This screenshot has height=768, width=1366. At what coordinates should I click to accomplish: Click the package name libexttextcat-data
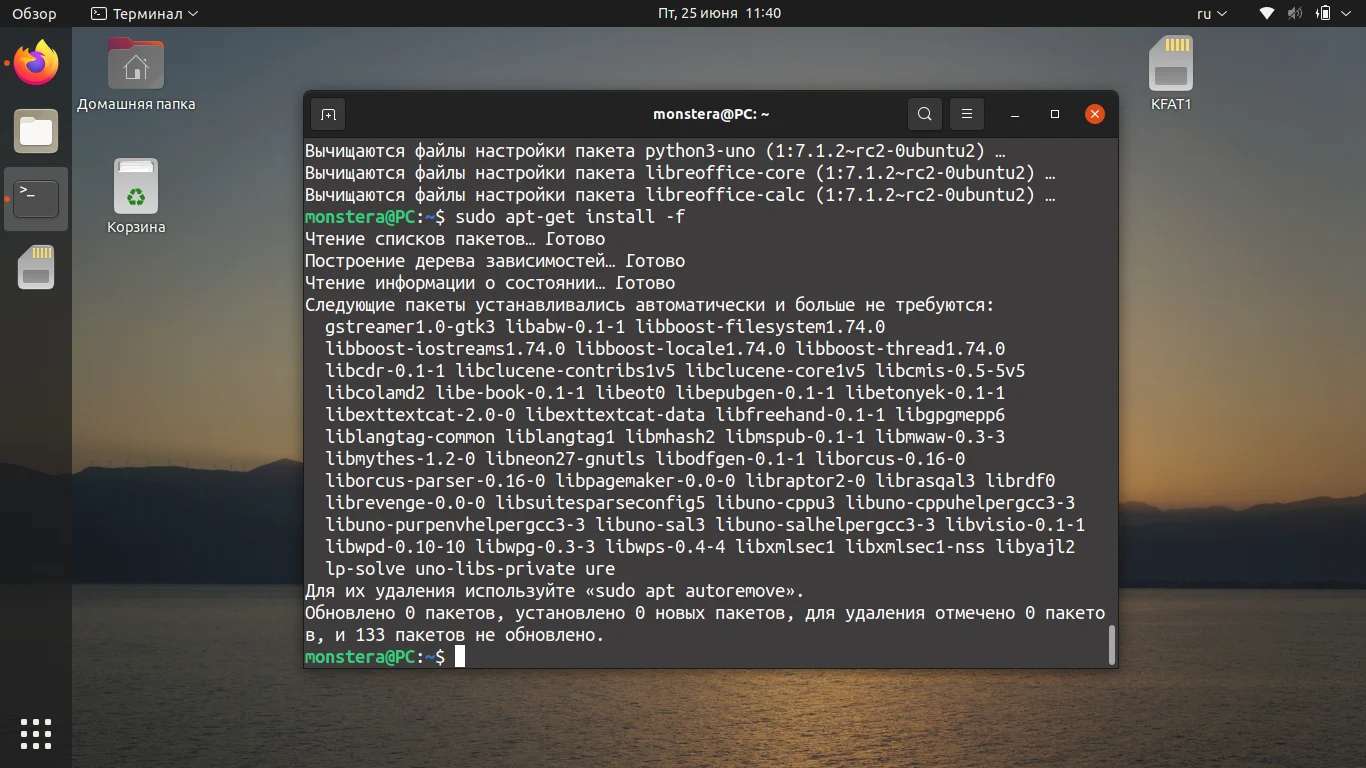point(615,415)
